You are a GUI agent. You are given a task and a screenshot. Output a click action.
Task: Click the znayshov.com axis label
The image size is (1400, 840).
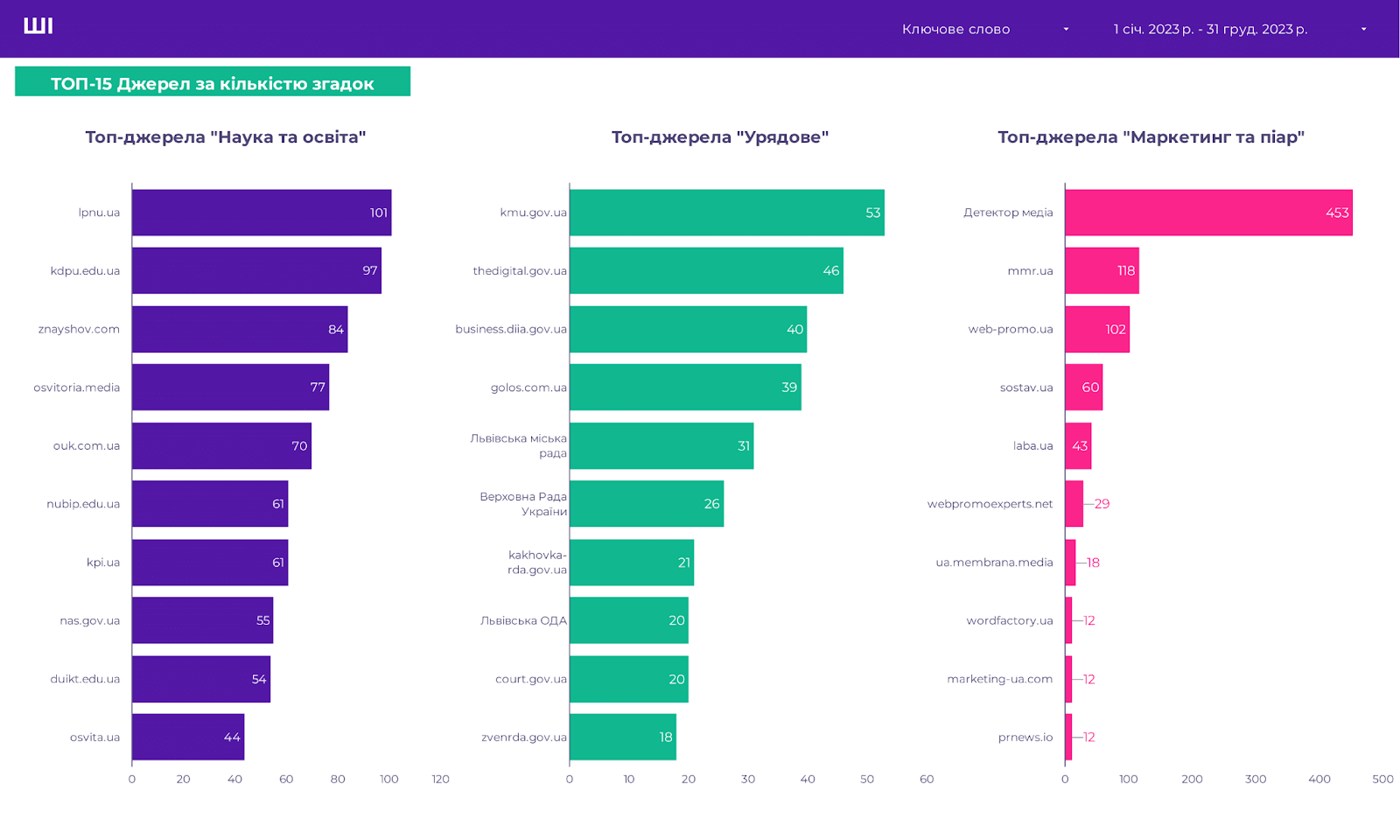79,329
